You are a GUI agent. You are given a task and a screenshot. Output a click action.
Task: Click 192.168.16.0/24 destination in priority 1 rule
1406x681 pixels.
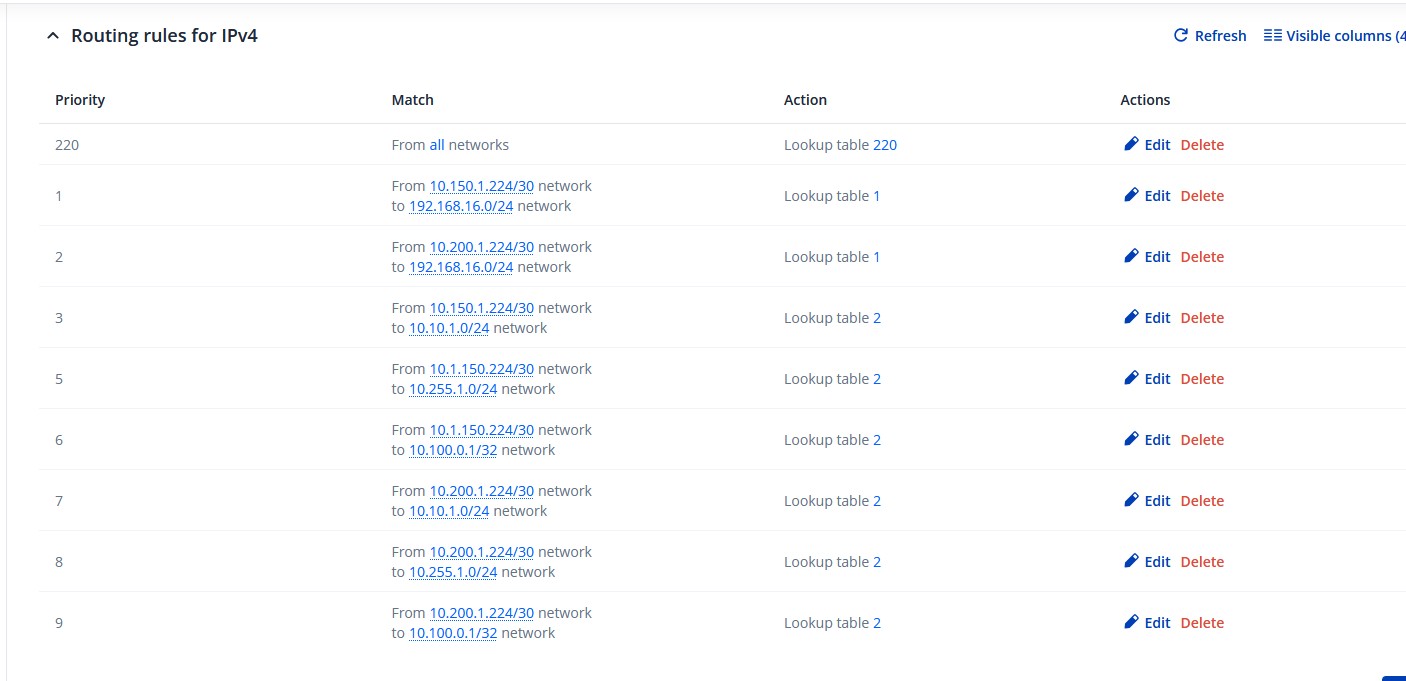click(461, 206)
